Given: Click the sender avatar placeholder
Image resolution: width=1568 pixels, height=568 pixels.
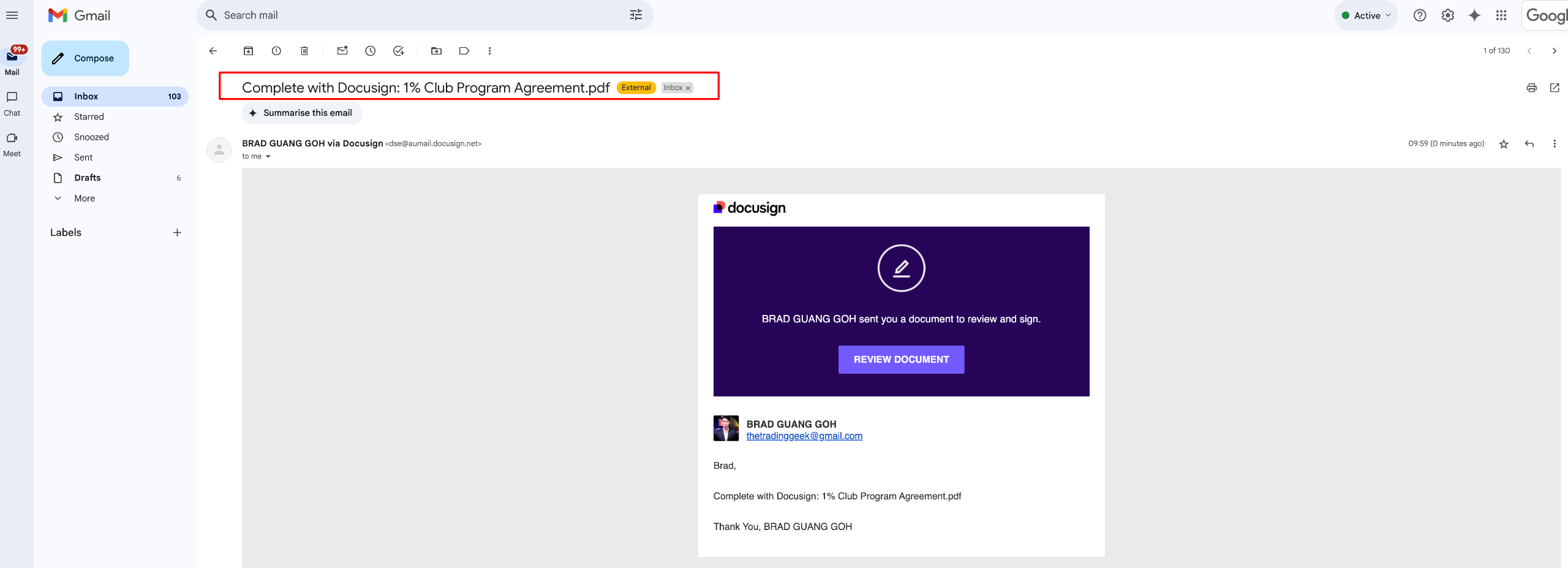Looking at the screenshot, I should tap(219, 150).
